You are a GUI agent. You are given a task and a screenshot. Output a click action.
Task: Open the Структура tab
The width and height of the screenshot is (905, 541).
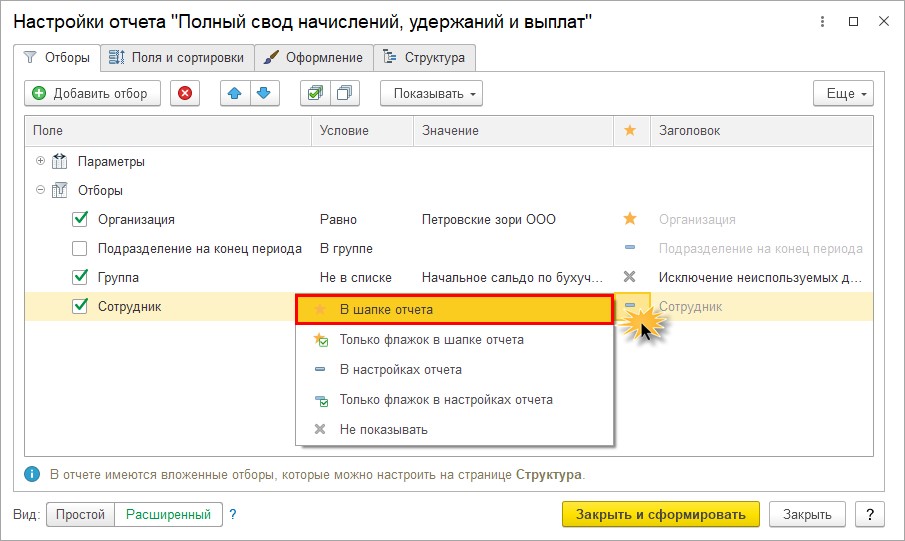coord(424,58)
